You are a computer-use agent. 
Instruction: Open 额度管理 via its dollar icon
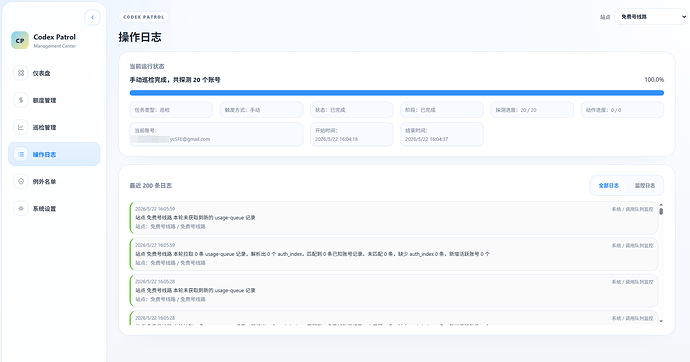(21, 100)
